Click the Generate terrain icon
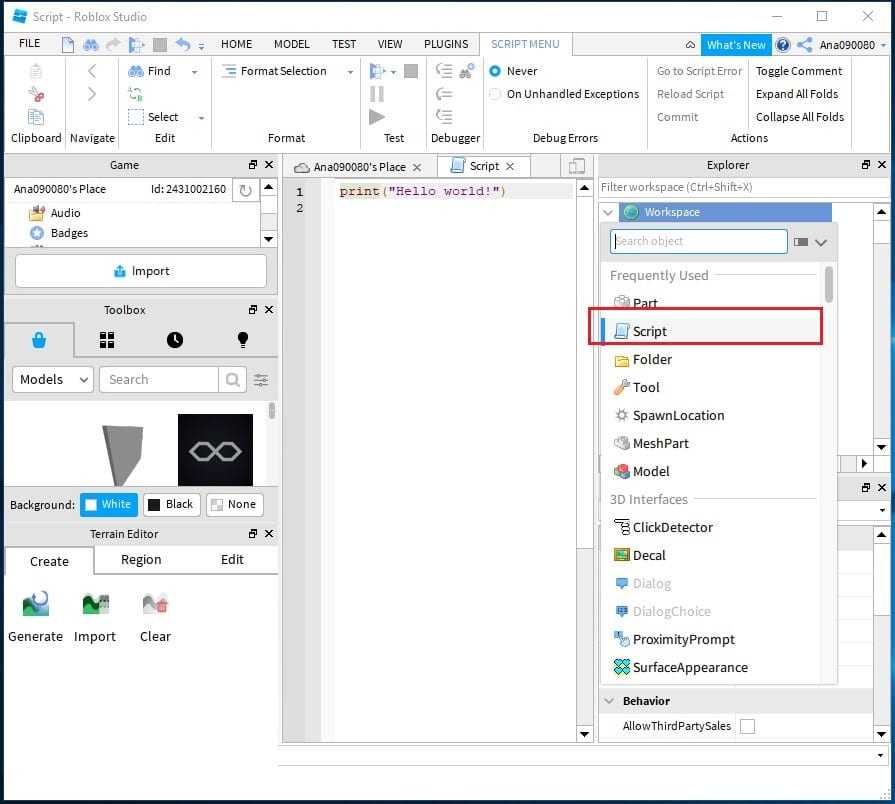Screen dimensions: 895x804 pos(35,604)
